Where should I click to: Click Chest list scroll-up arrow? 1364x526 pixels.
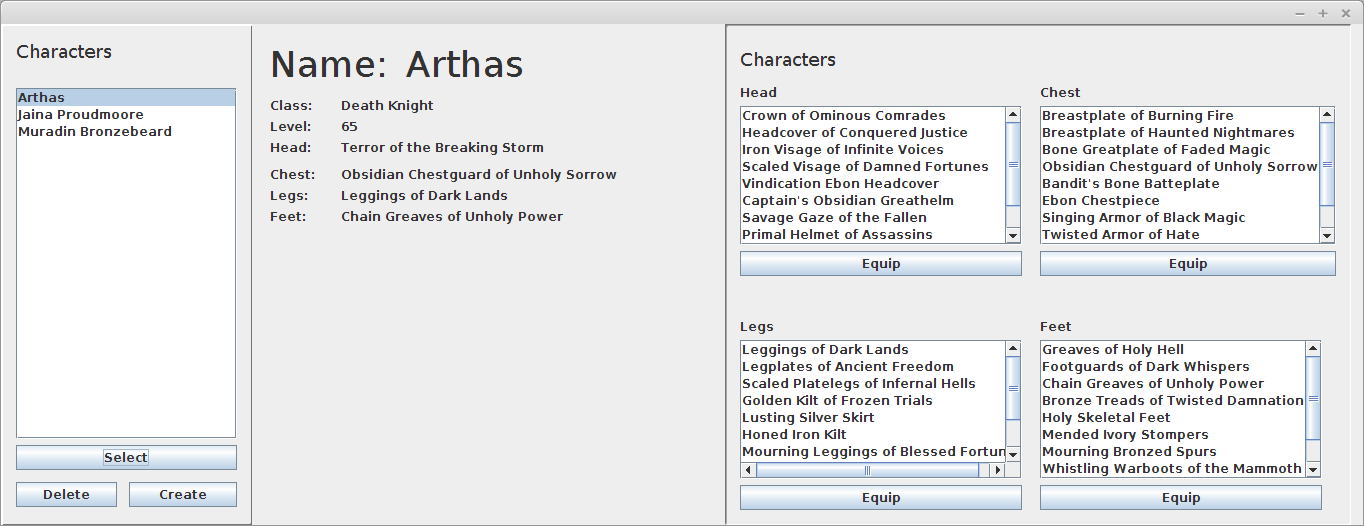point(1327,115)
